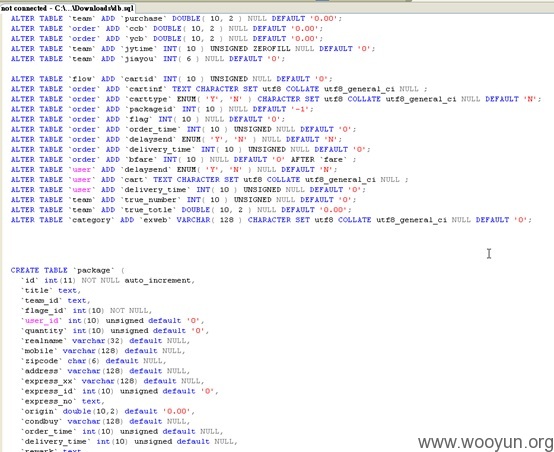The height and width of the screenshot is (452, 554).
Task: Click the `jiayou` column name
Action: coord(139,59)
